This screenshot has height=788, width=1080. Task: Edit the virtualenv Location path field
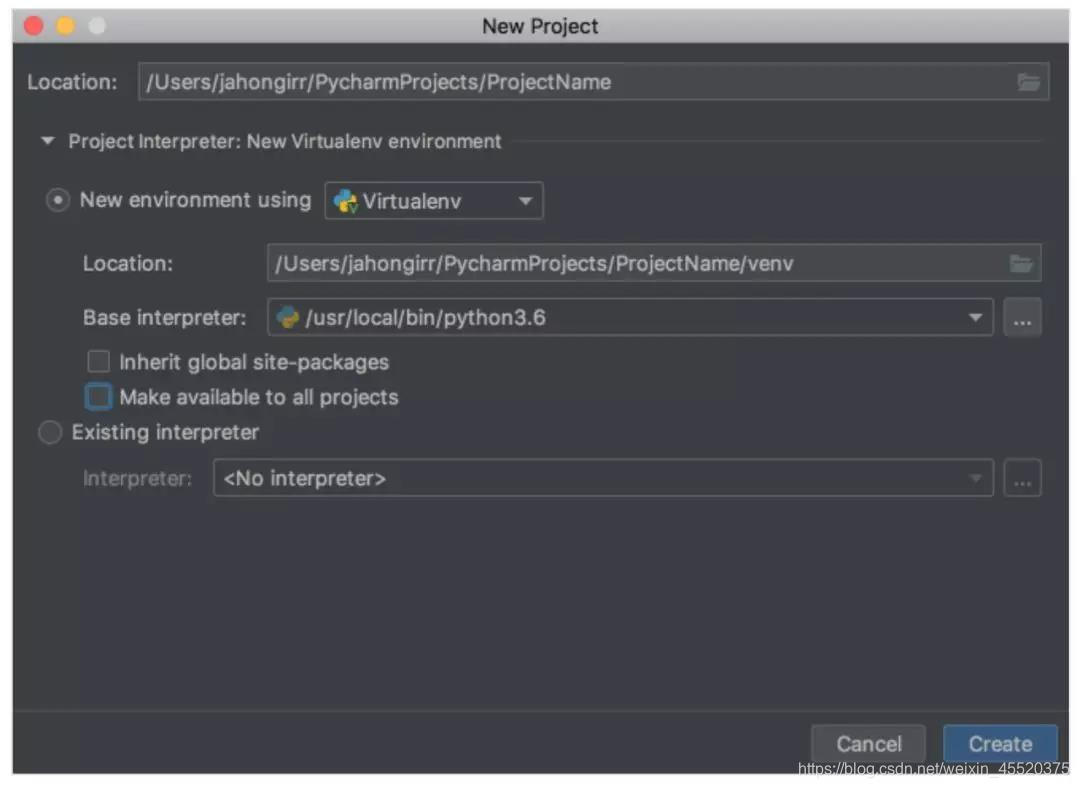654,263
